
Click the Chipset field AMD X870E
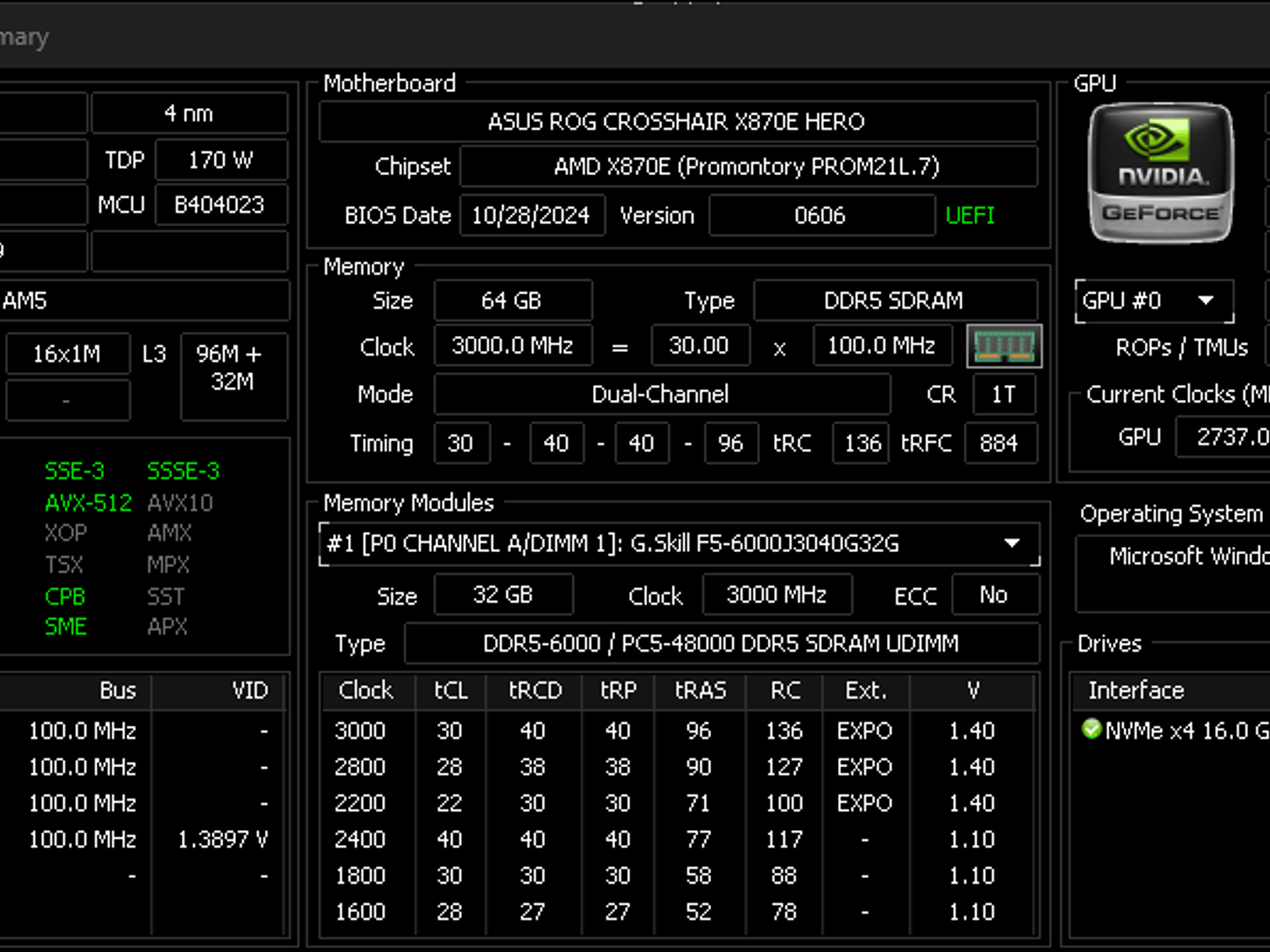pyautogui.click(x=748, y=167)
